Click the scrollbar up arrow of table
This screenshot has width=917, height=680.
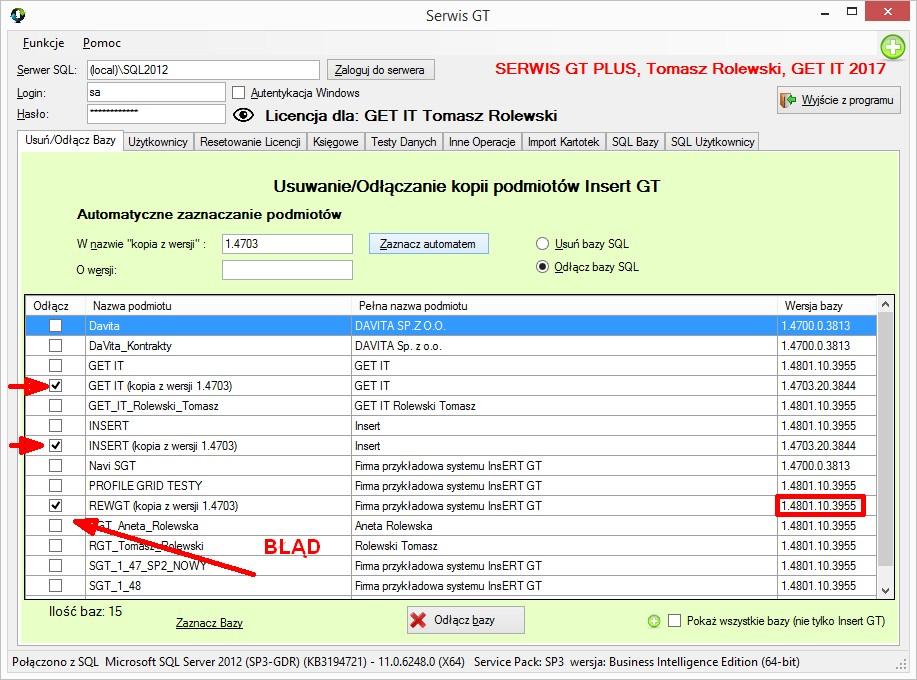(885, 305)
